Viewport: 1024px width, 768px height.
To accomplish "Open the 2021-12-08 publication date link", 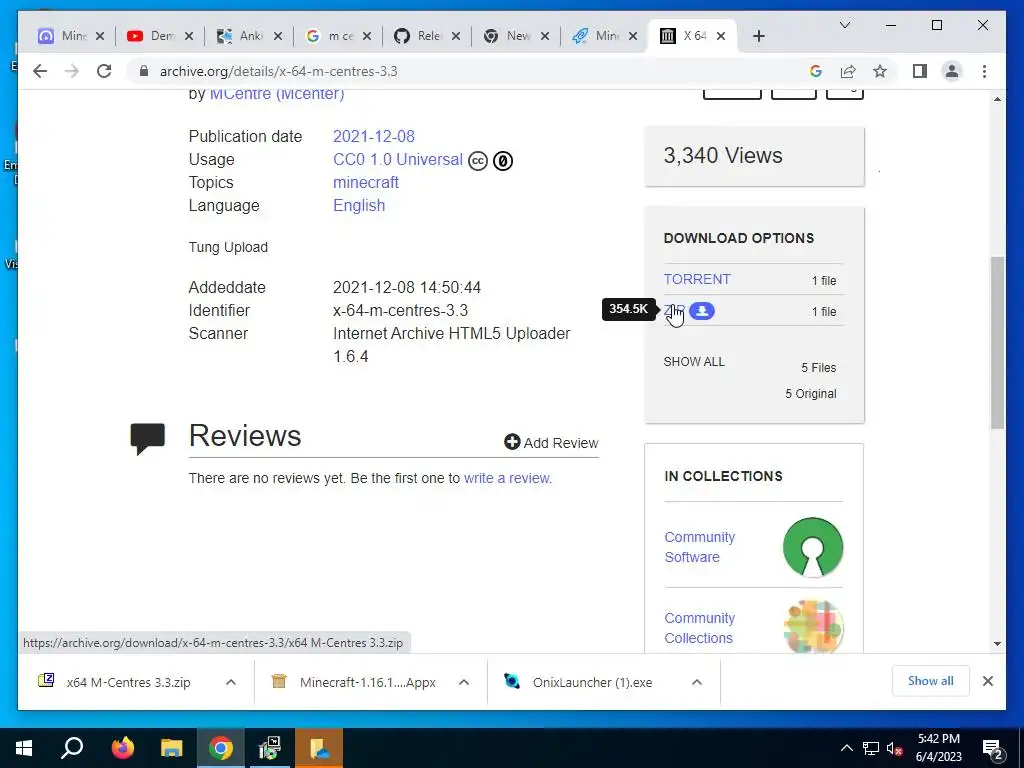I will pyautogui.click(x=374, y=136).
